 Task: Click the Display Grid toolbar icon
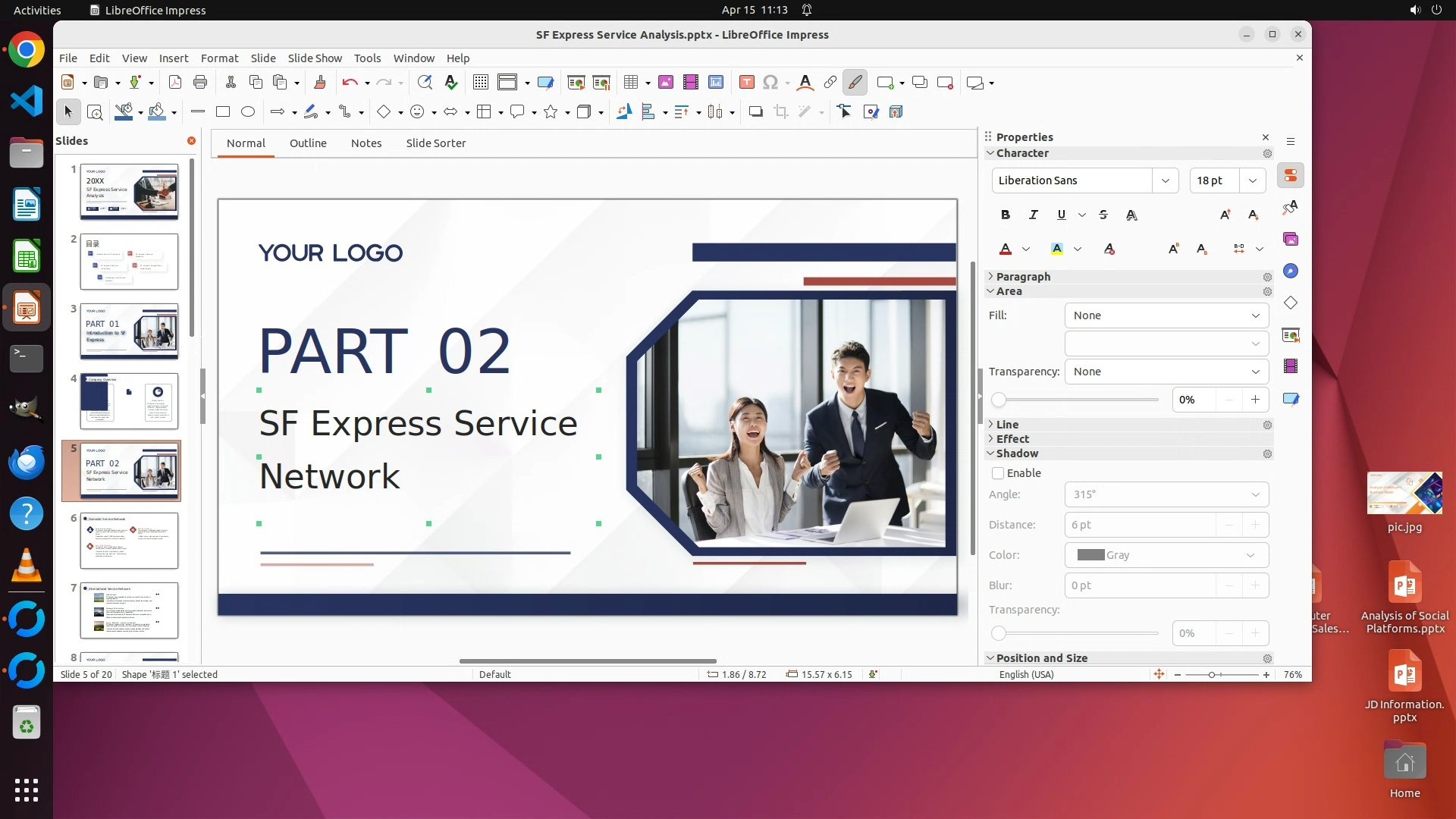click(x=480, y=82)
